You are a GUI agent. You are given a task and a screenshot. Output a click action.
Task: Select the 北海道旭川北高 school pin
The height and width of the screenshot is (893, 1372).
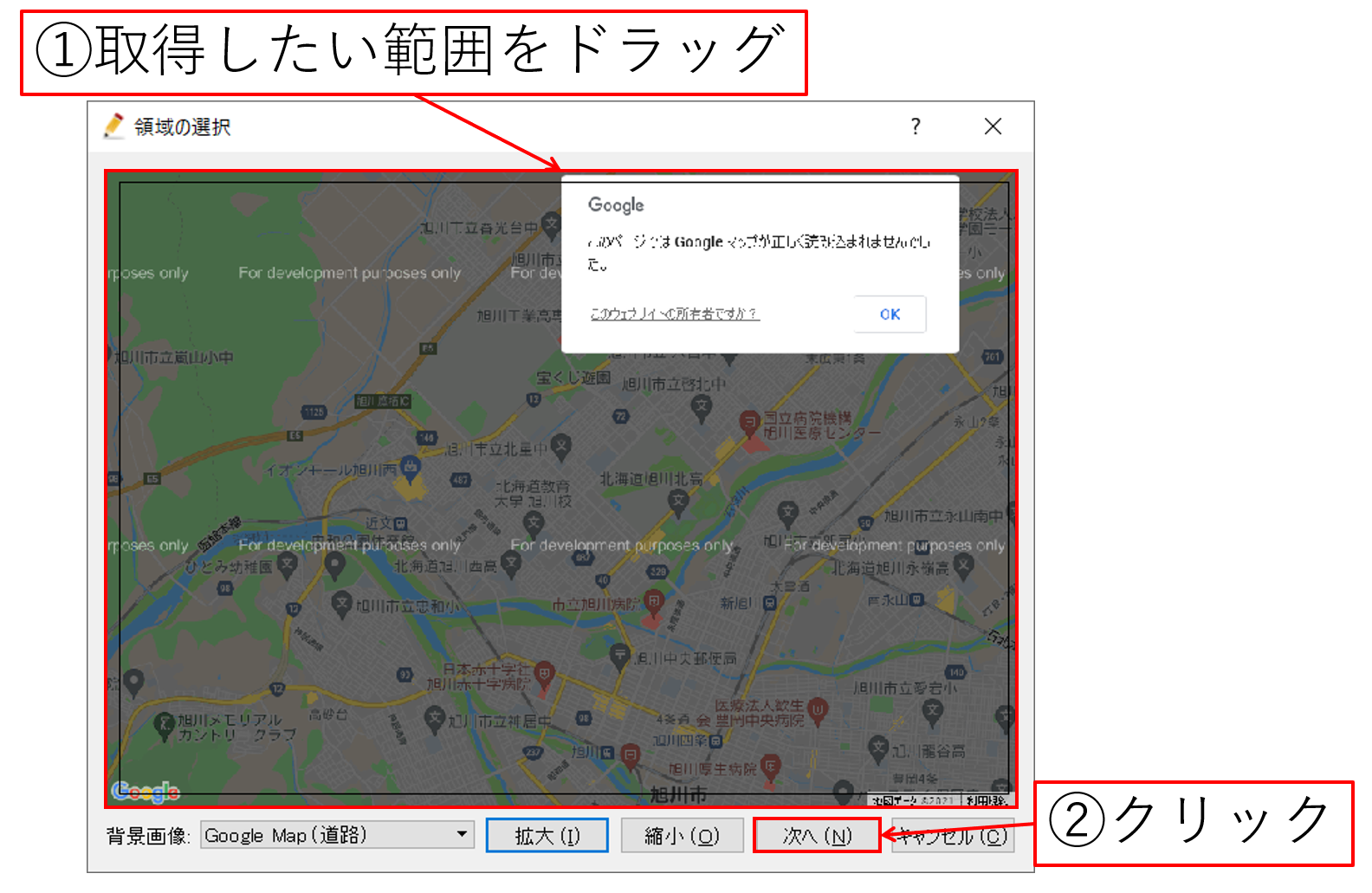678,501
